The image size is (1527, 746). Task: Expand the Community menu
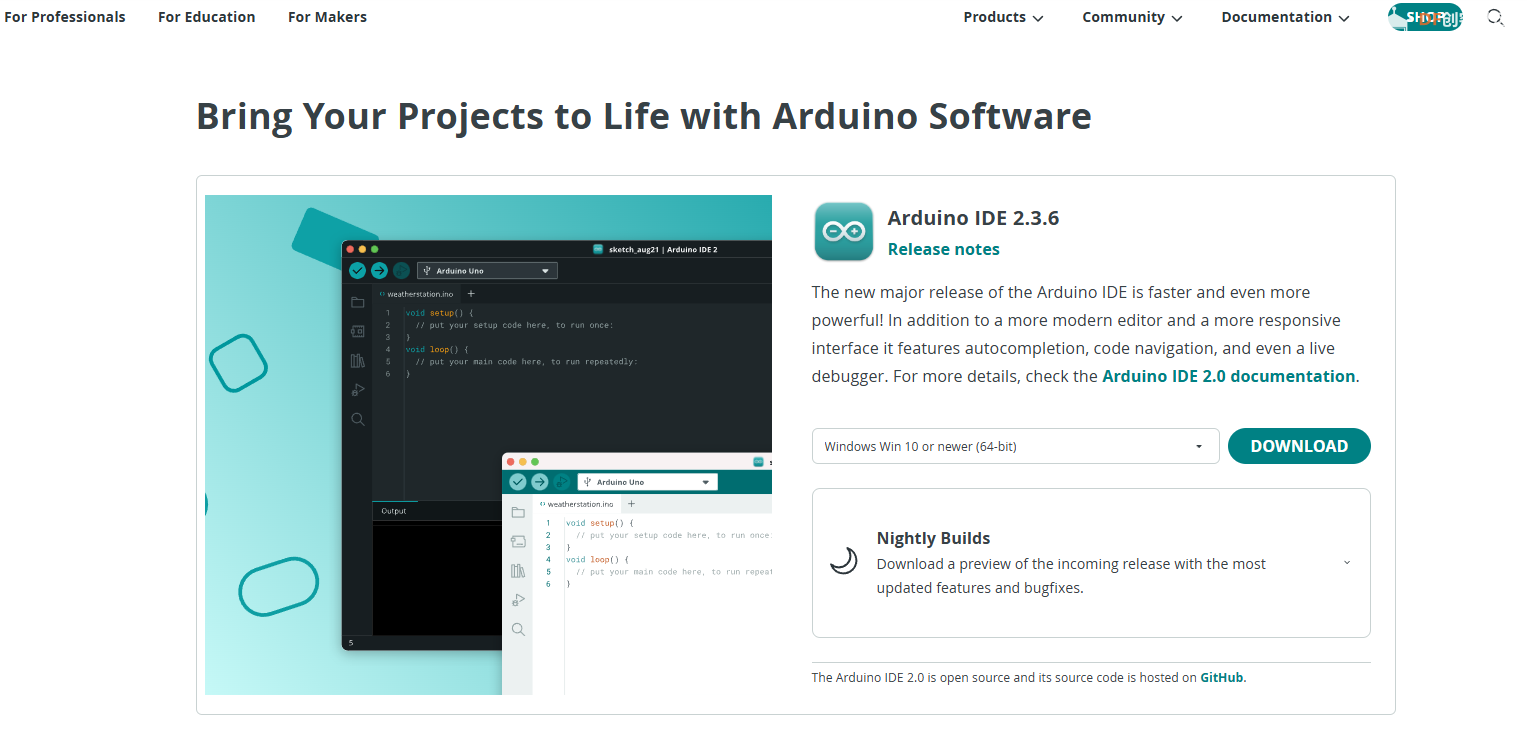click(1132, 17)
